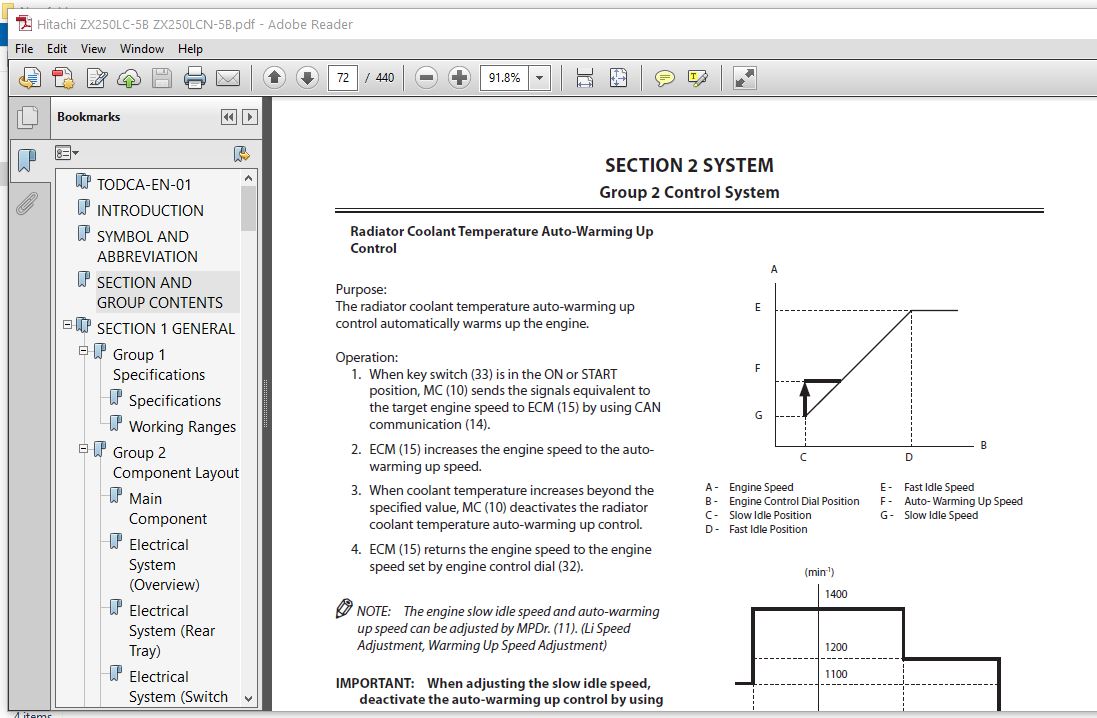Image resolution: width=1097 pixels, height=718 pixels.
Task: Open the Sign document pencil icon
Action: point(96,78)
